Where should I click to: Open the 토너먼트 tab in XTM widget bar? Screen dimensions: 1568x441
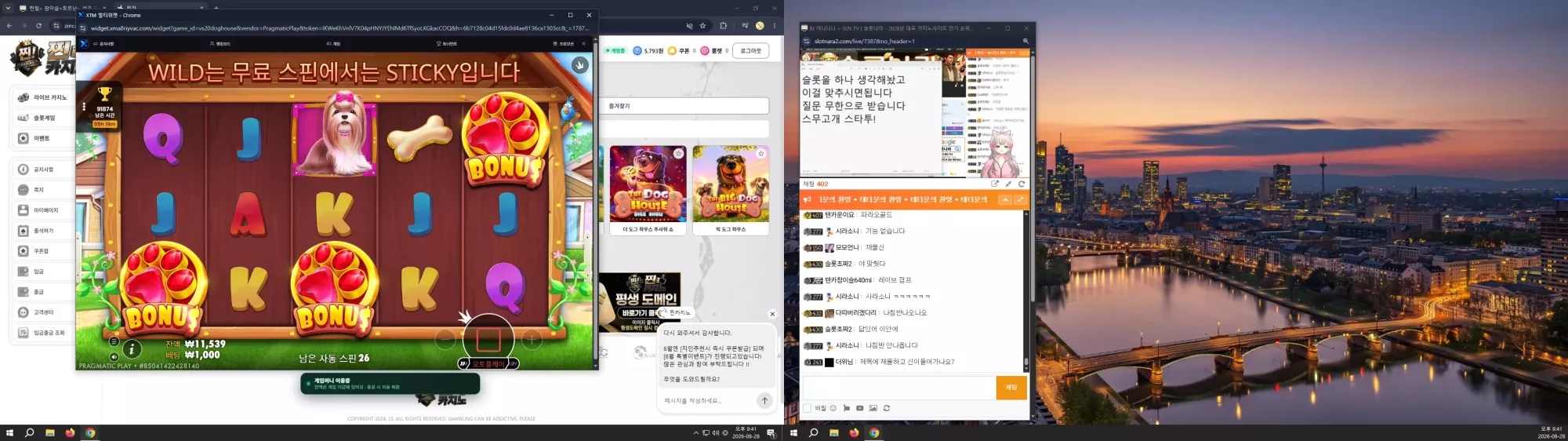pyautogui.click(x=447, y=44)
